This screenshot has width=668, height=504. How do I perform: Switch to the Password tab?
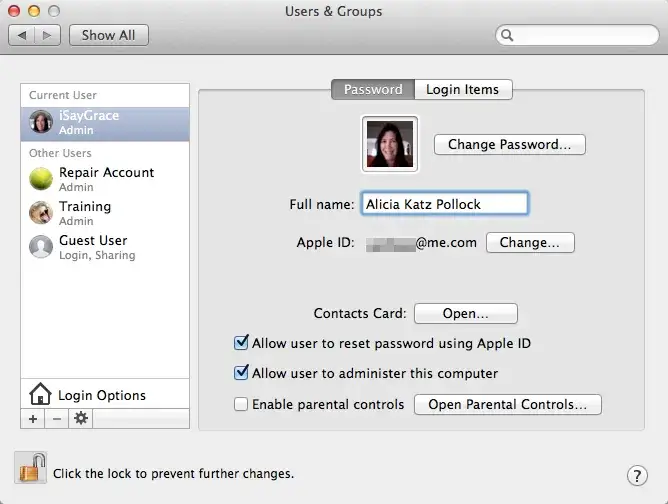(x=373, y=89)
